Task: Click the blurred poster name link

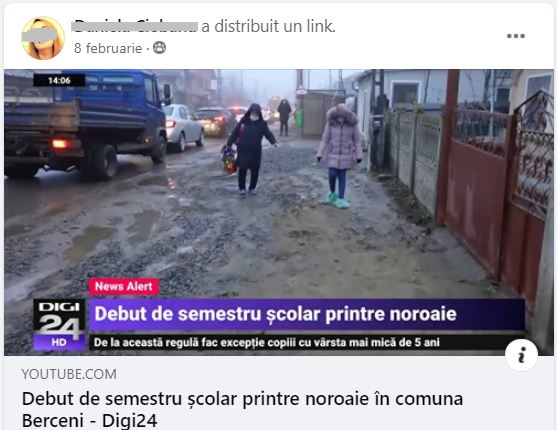Action: (135, 26)
